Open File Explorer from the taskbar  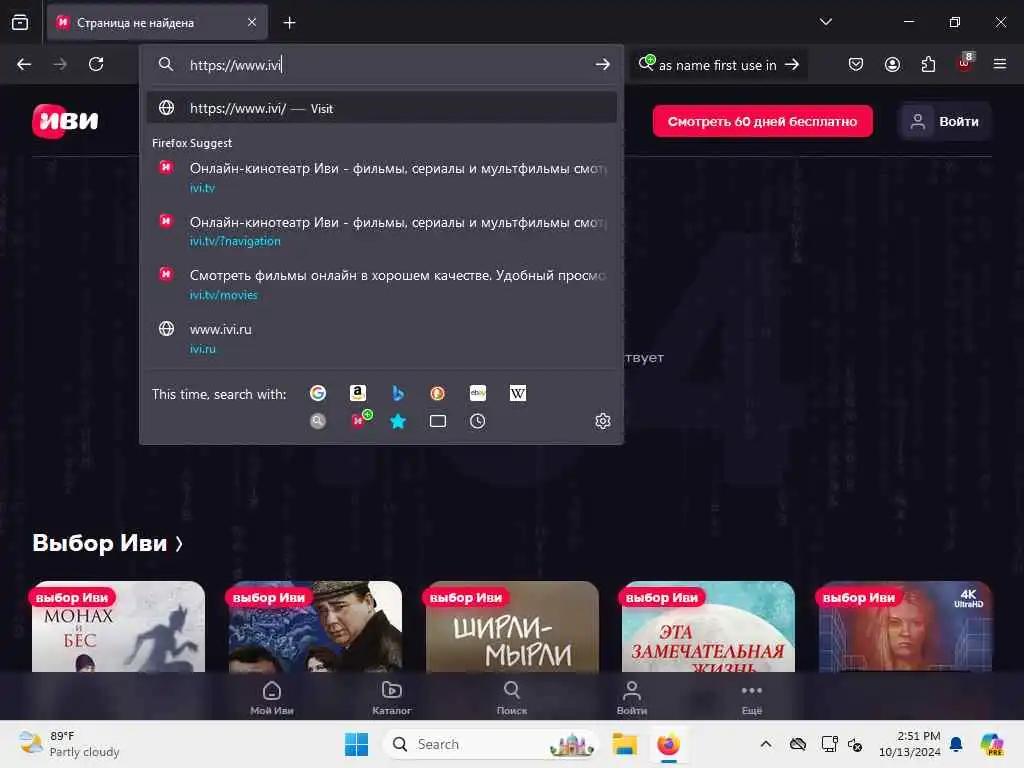[x=624, y=744]
